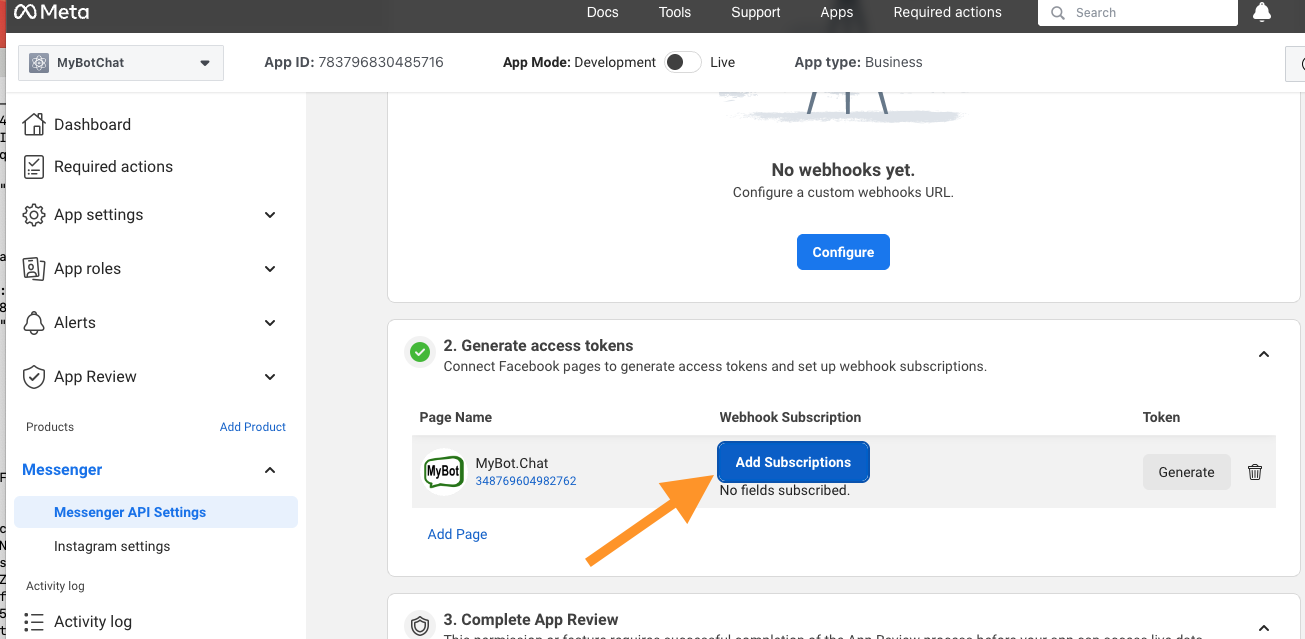Click the App Review sidebar icon
Image resolution: width=1305 pixels, height=639 pixels.
(33, 376)
